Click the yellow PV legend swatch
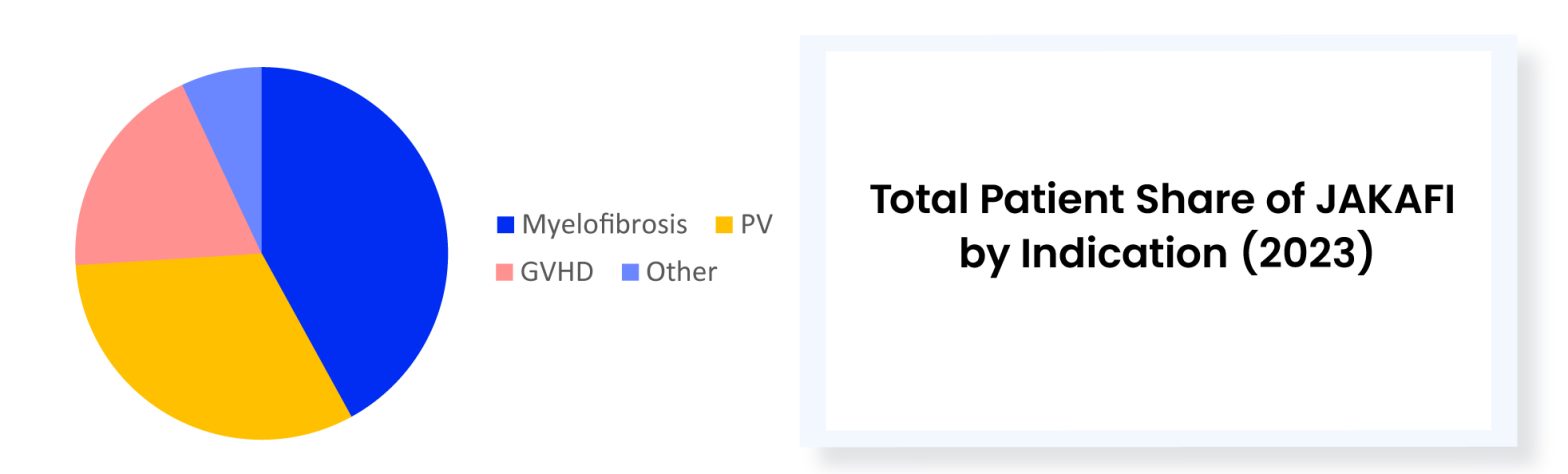Image resolution: width=1568 pixels, height=474 pixels. point(724,225)
